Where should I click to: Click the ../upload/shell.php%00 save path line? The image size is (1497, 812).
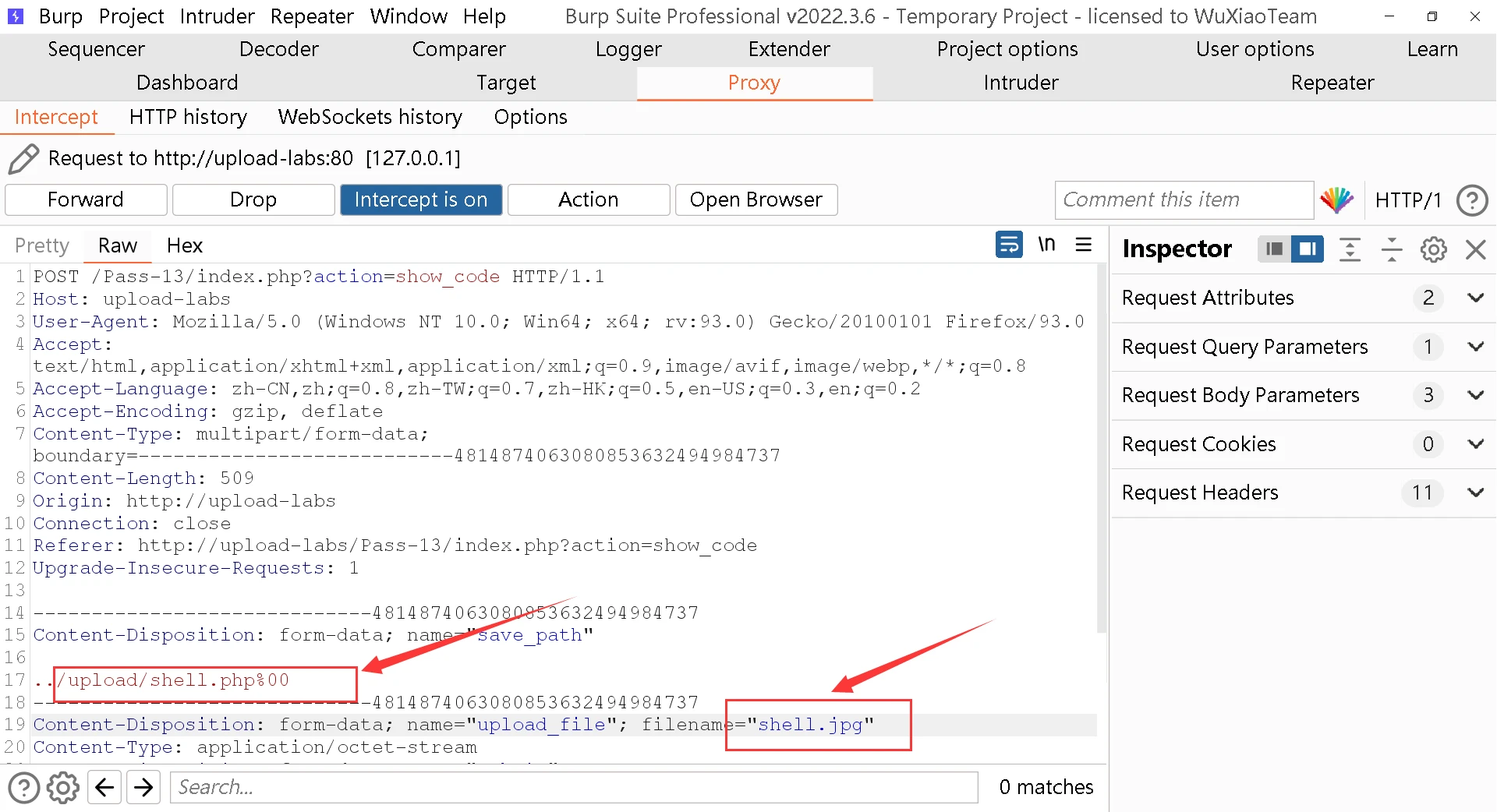click(x=161, y=680)
